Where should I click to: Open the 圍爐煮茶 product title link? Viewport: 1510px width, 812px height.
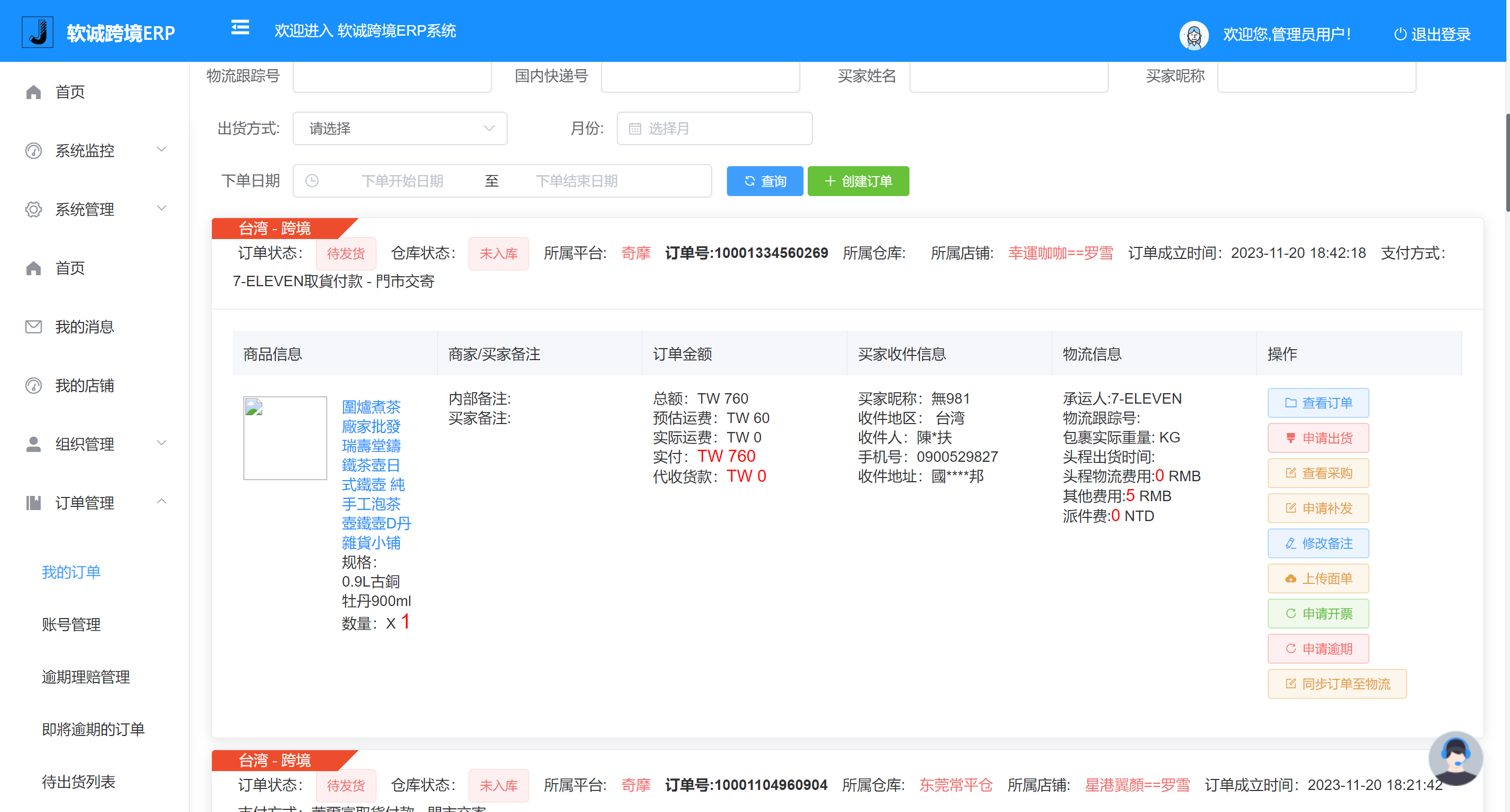(x=377, y=474)
